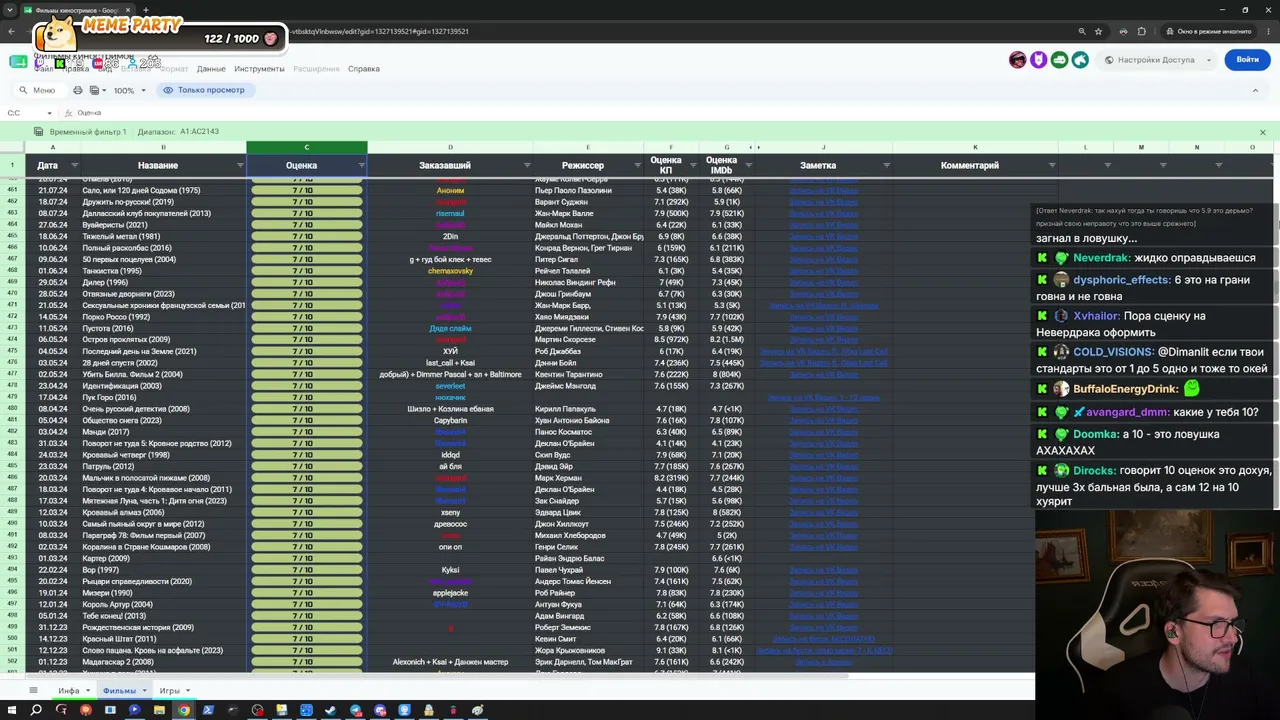Open the filter for the Оценка column

click(x=361, y=165)
